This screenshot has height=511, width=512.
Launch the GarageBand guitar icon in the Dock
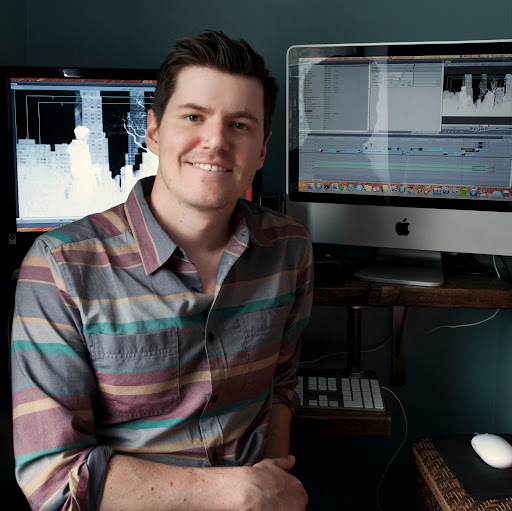(x=427, y=191)
